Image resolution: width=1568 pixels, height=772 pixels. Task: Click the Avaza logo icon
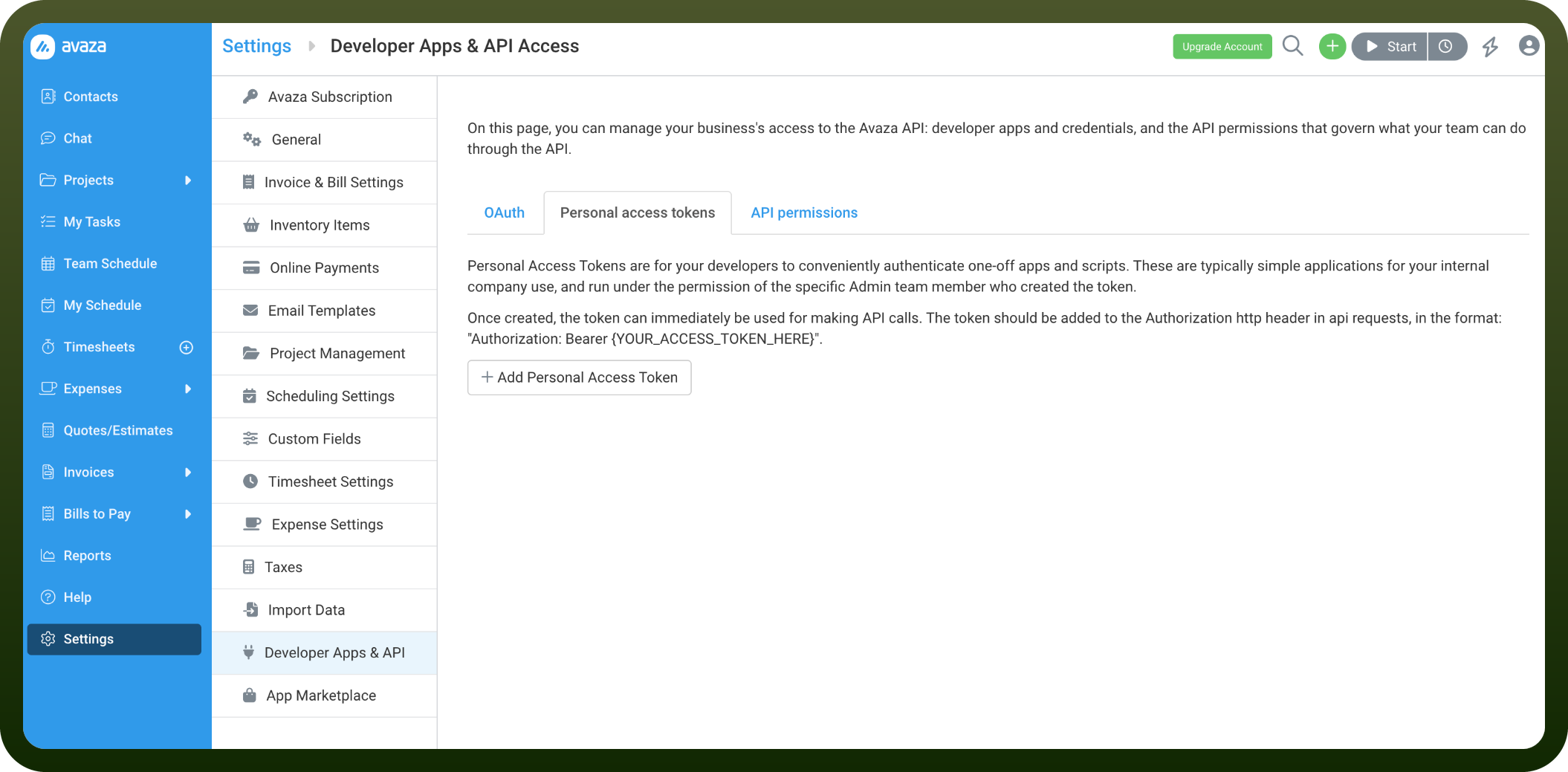click(x=42, y=47)
